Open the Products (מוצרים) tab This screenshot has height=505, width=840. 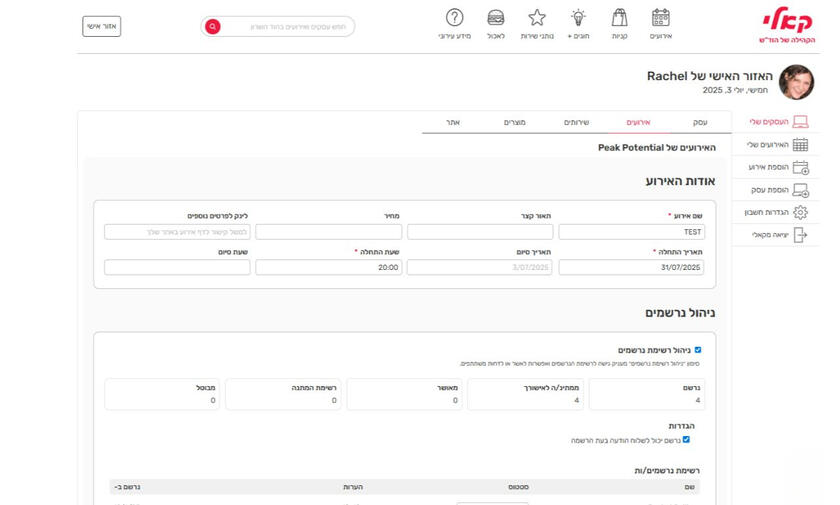click(514, 122)
